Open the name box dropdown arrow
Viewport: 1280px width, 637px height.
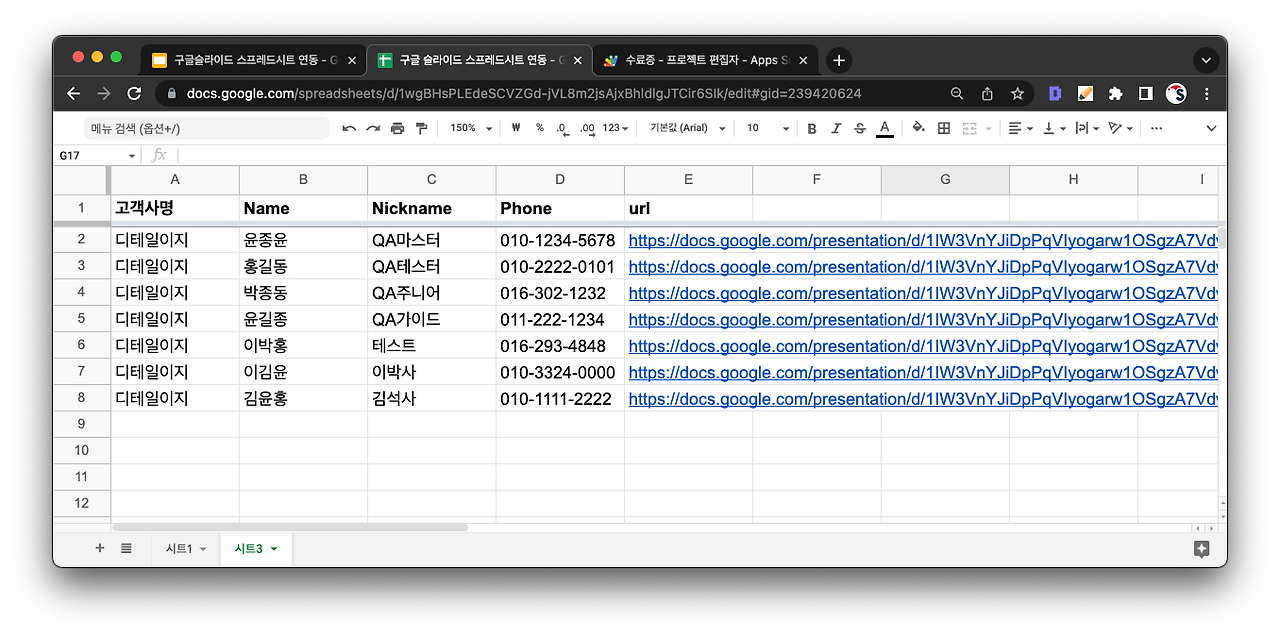click(132, 156)
